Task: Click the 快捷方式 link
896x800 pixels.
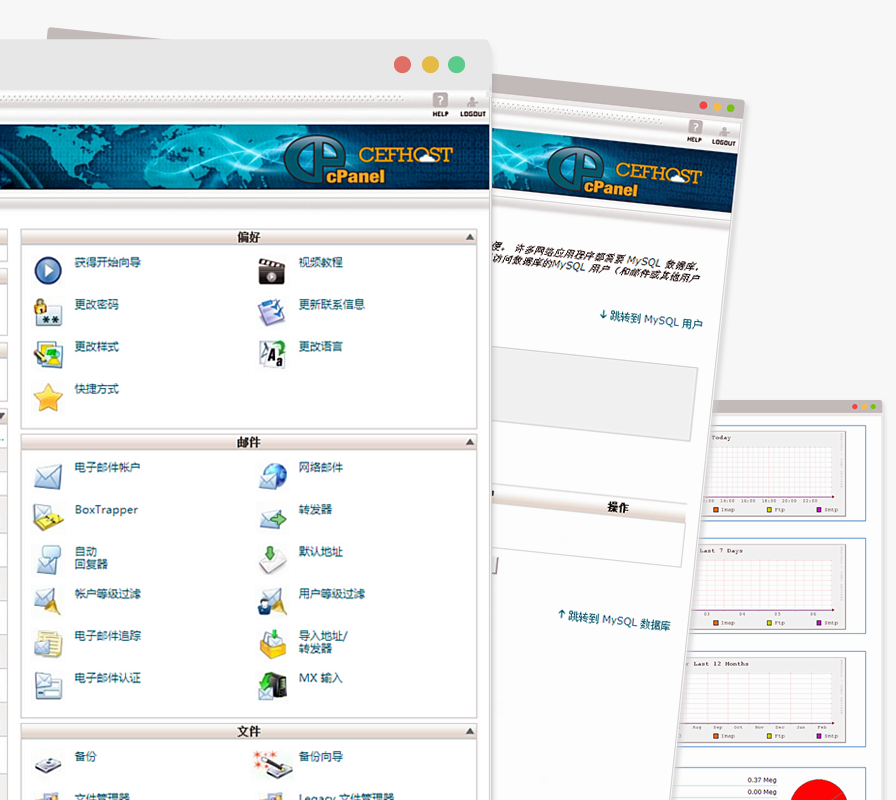Action: point(97,389)
